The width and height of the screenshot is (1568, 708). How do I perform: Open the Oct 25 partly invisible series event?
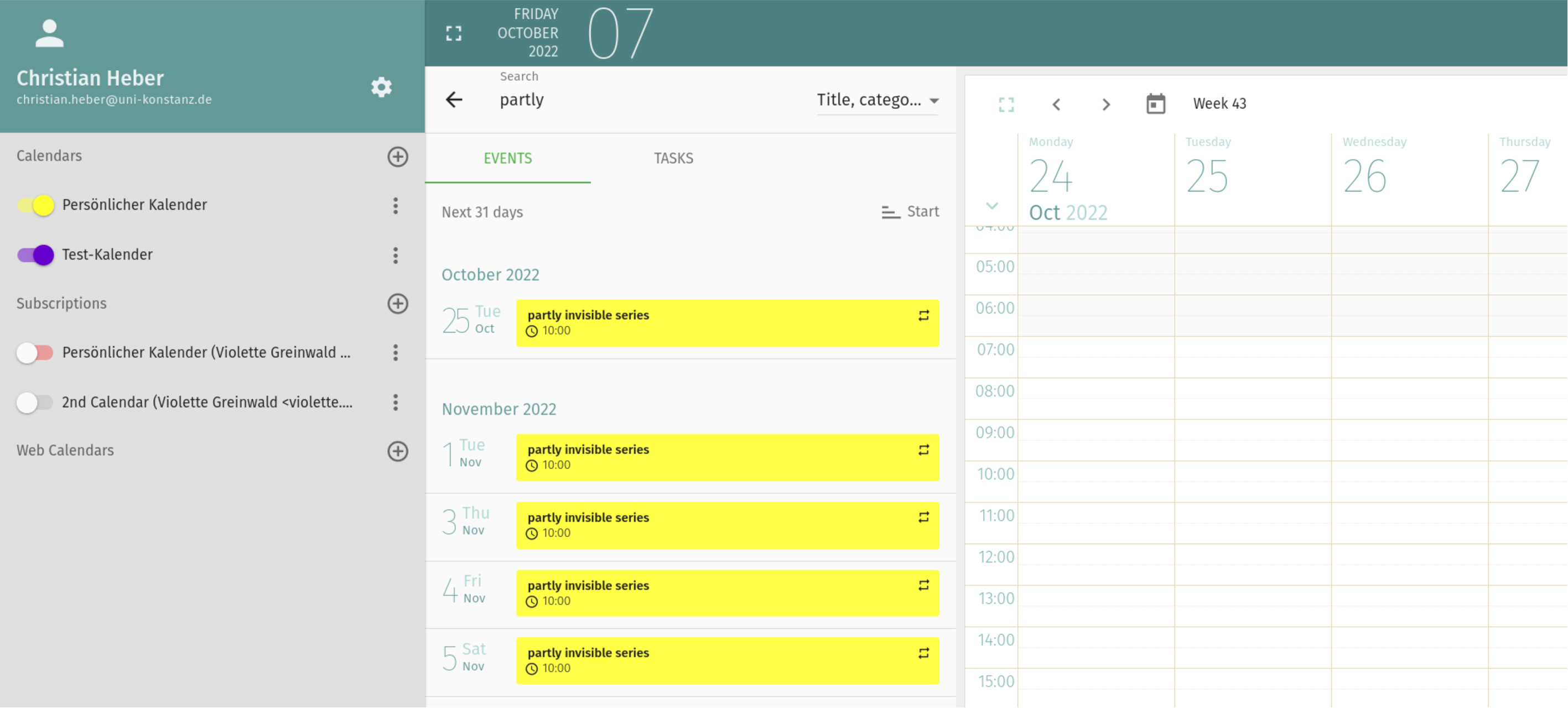tap(727, 322)
